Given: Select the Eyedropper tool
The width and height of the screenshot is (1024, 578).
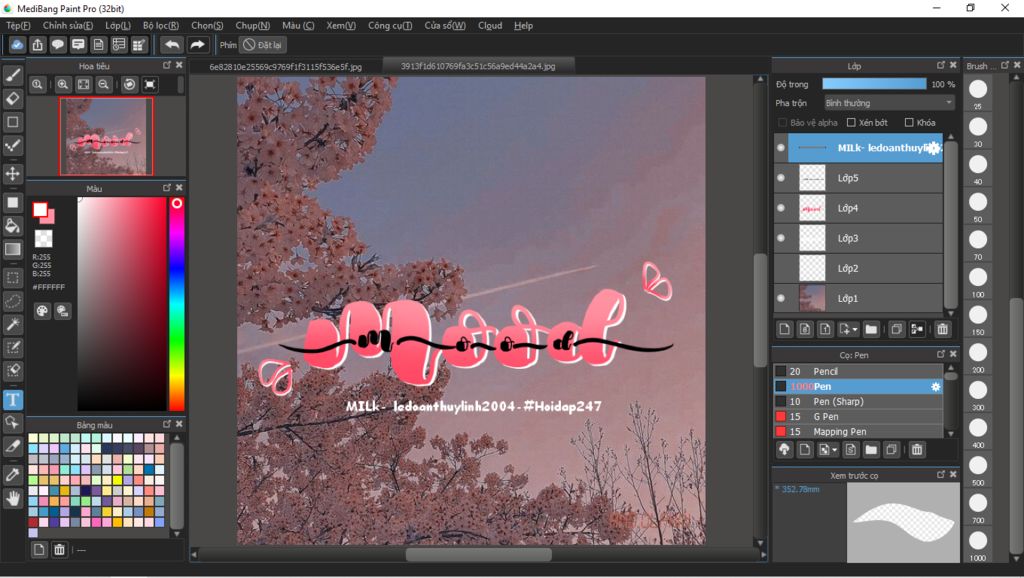Looking at the screenshot, I should click(x=12, y=475).
